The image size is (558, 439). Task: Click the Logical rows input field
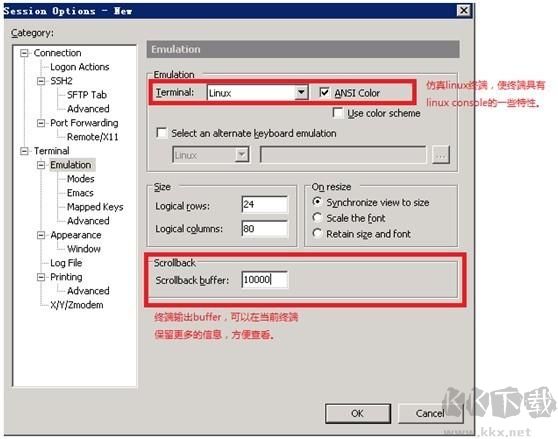264,204
